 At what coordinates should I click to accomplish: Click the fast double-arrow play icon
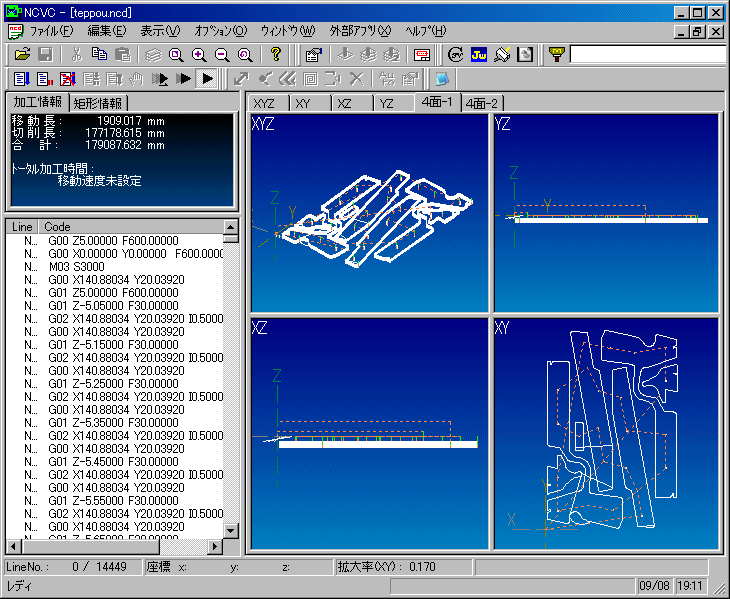183,79
